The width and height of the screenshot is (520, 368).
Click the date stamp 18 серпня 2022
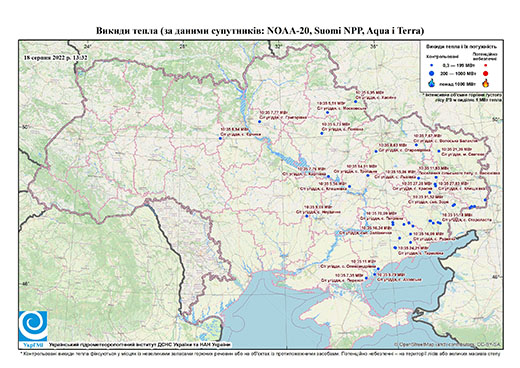click(56, 58)
